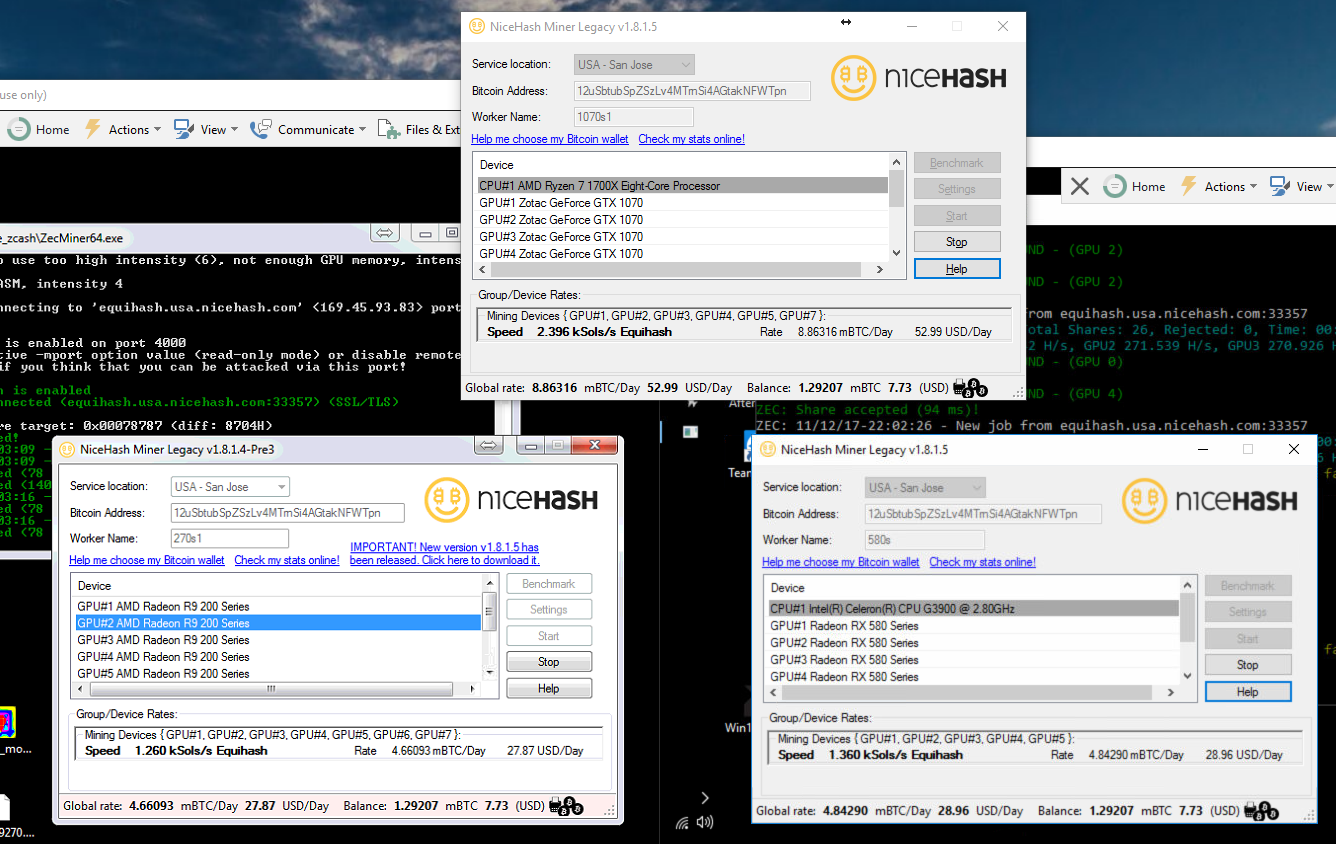Click Worker Name field showing 1070s1
The height and width of the screenshot is (844, 1336).
pos(634,117)
